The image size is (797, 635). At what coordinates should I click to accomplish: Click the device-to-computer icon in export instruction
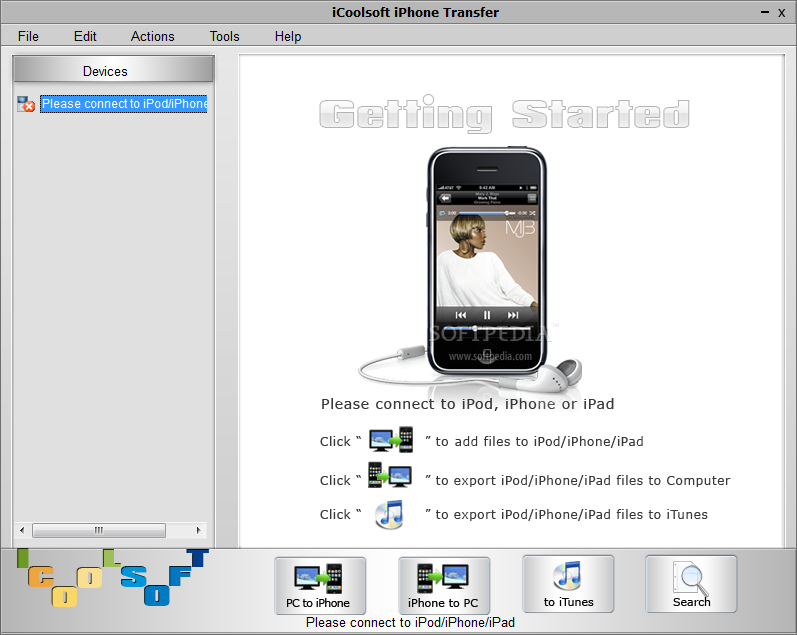390,475
